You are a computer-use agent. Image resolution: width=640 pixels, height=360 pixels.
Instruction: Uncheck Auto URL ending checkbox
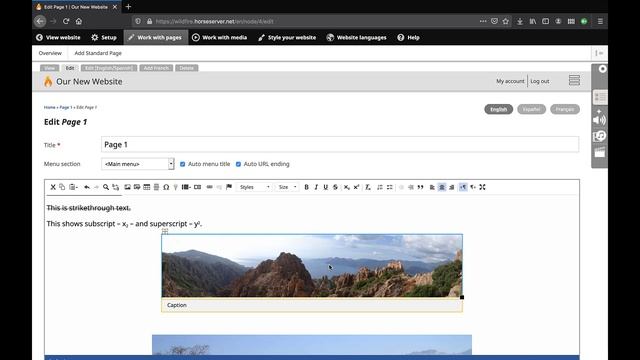238,164
